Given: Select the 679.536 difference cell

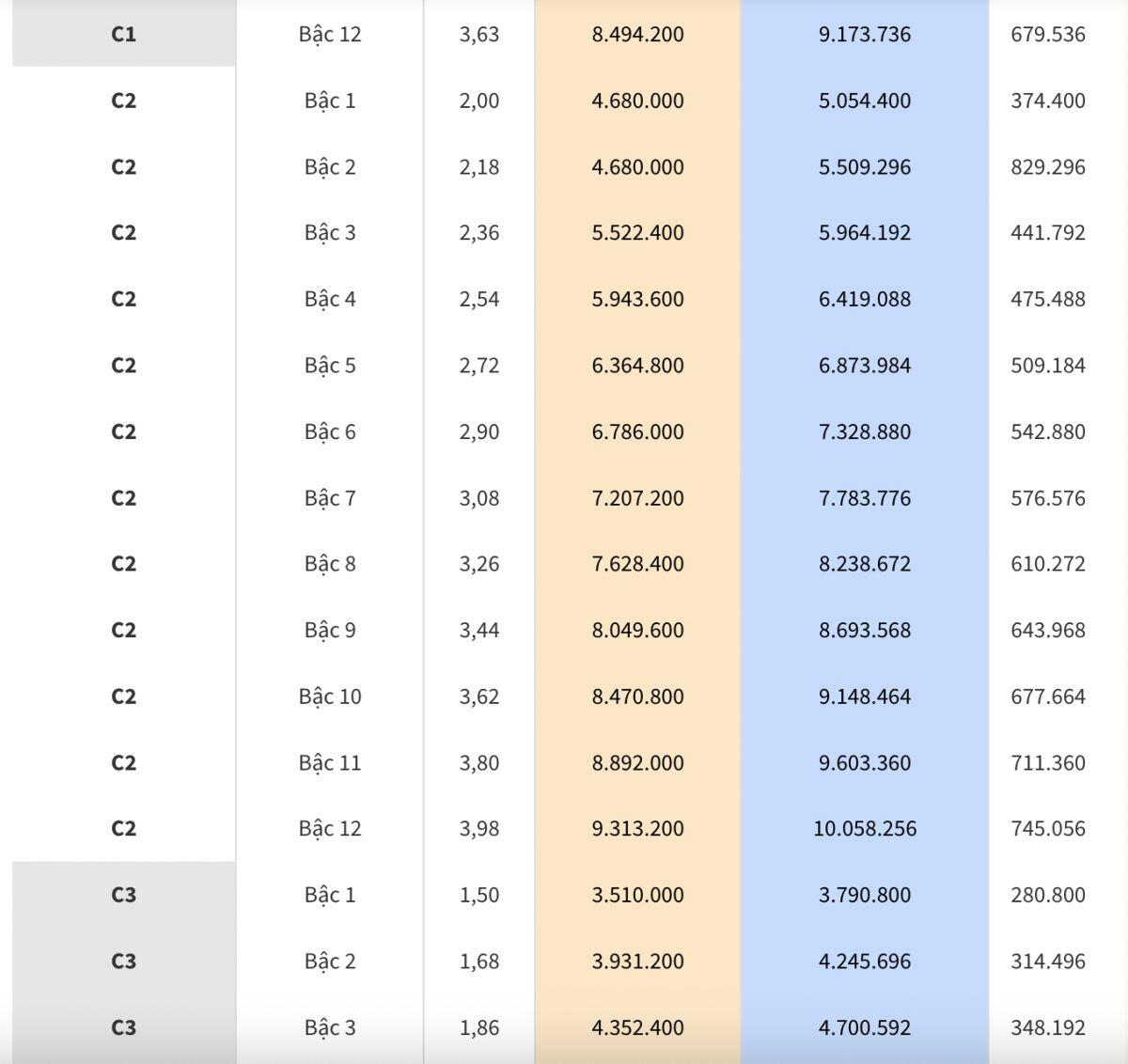Looking at the screenshot, I should (x=1048, y=34).
